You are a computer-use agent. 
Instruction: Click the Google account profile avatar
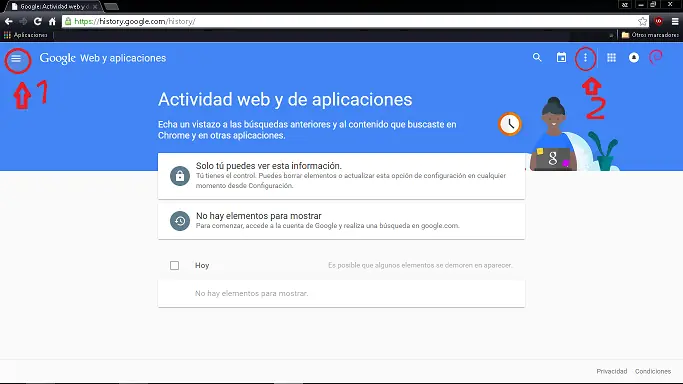656,57
